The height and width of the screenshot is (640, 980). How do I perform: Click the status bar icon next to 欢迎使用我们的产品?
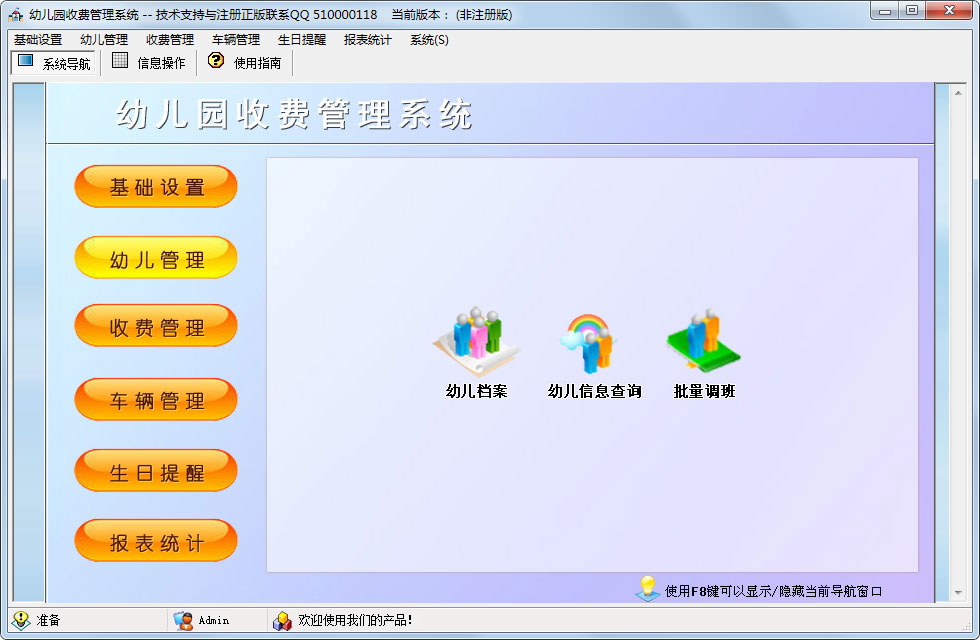tap(282, 620)
